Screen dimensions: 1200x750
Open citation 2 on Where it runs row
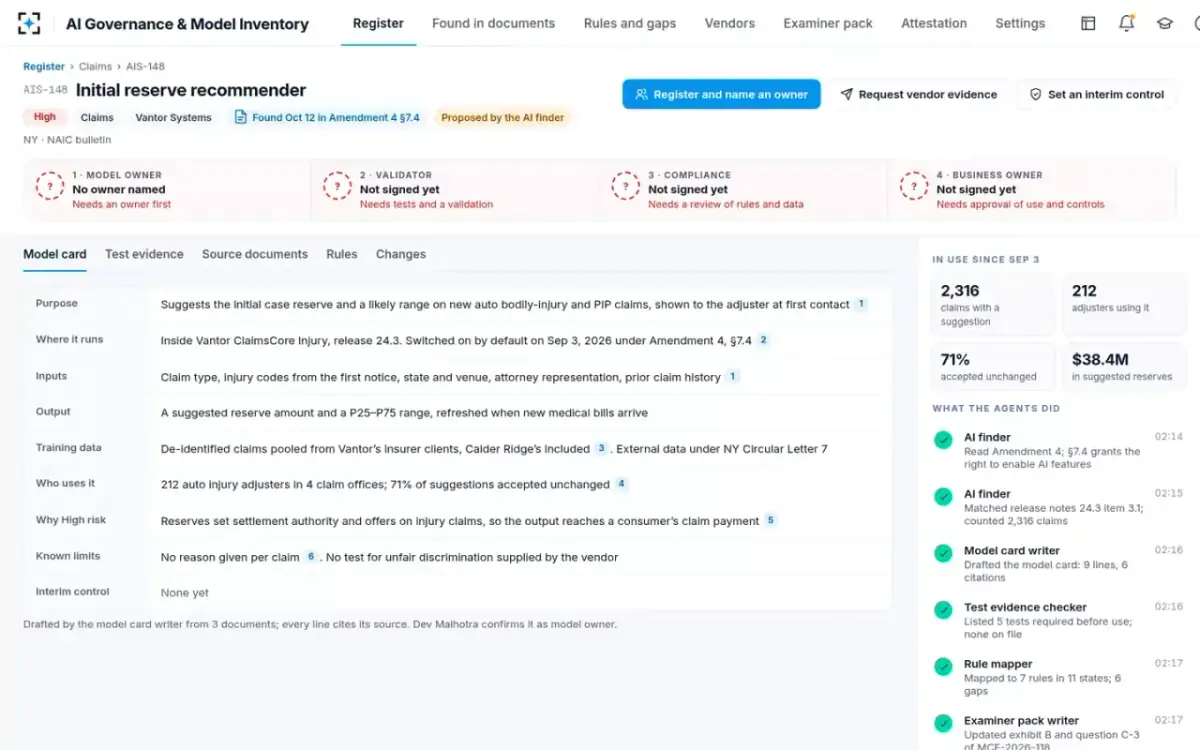coord(763,340)
